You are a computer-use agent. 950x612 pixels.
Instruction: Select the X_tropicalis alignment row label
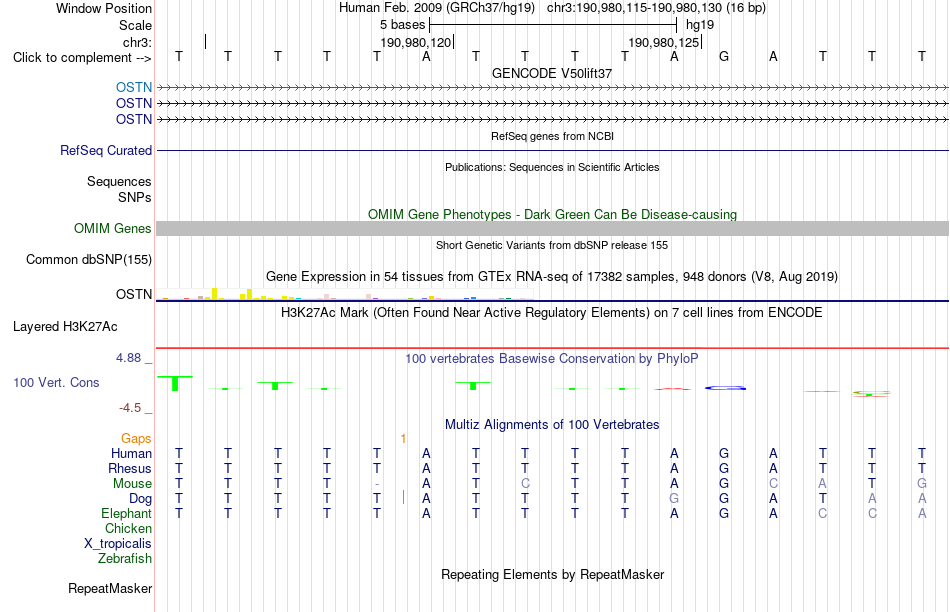[x=118, y=544]
